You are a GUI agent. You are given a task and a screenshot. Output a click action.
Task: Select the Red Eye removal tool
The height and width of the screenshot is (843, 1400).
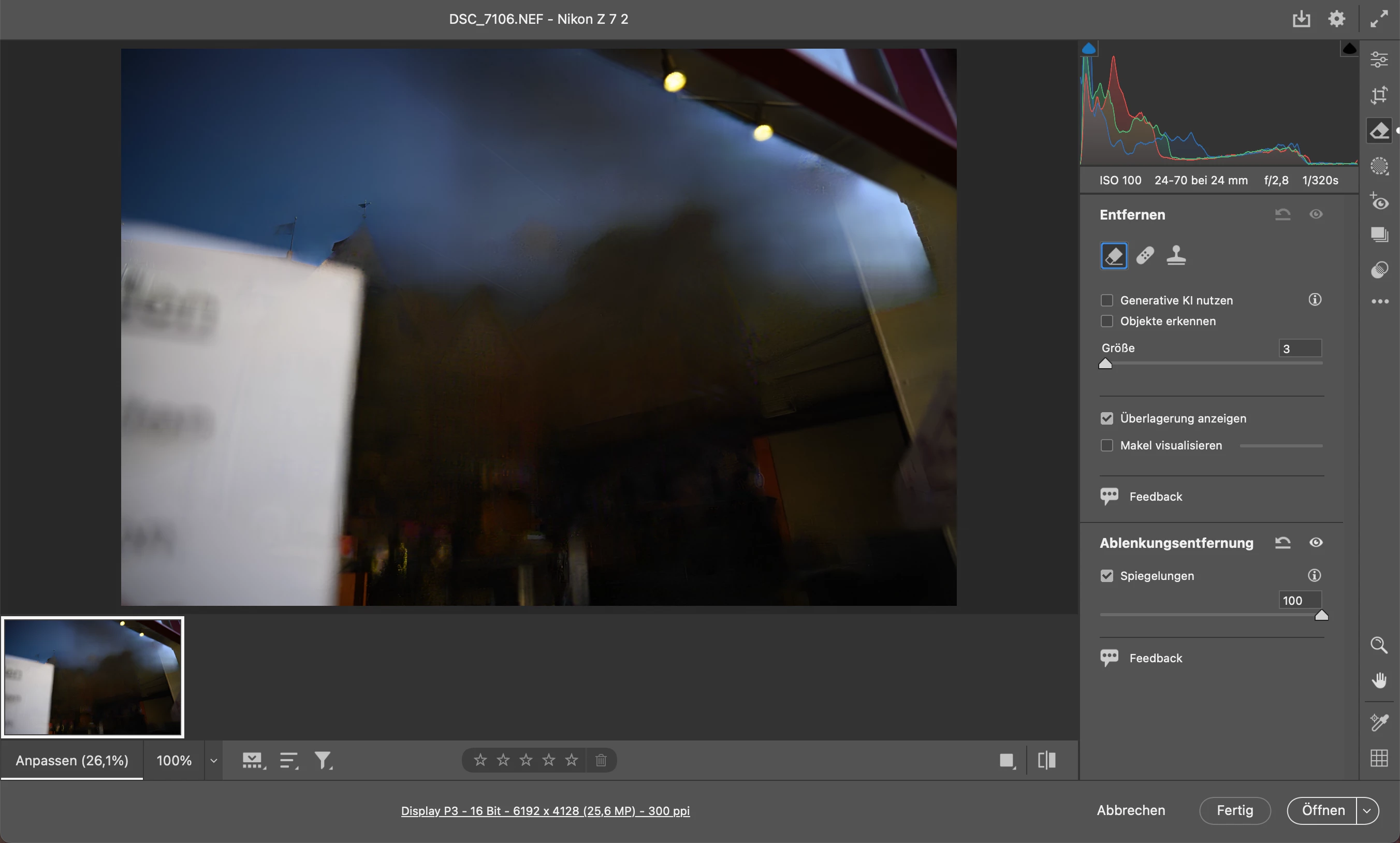point(1379,202)
